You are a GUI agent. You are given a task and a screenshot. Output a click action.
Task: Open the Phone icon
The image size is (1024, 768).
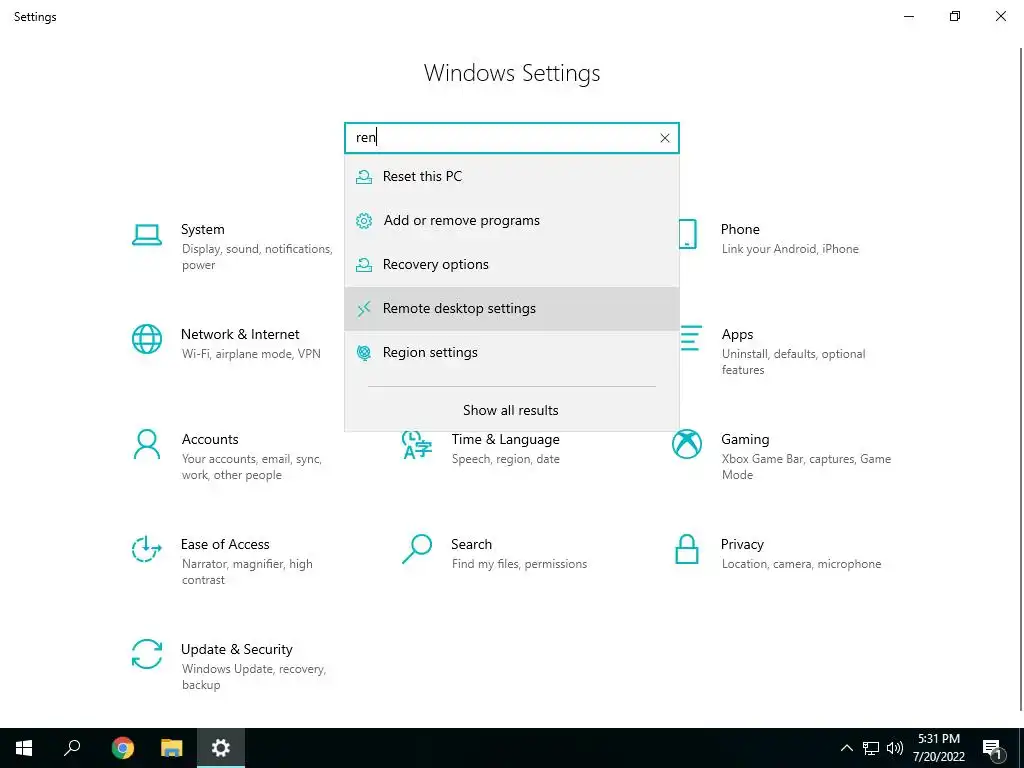[x=688, y=234]
